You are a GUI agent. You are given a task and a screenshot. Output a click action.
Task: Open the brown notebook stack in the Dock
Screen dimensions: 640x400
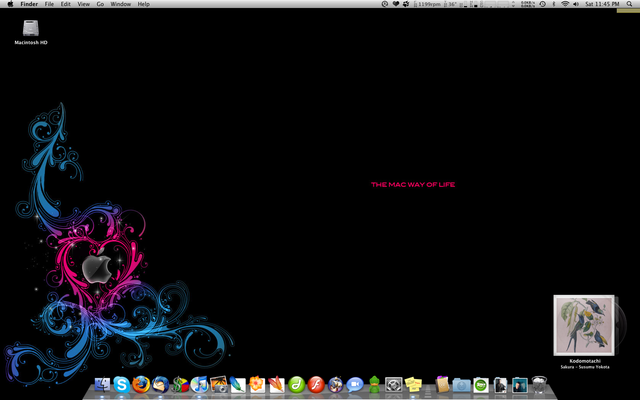442,384
